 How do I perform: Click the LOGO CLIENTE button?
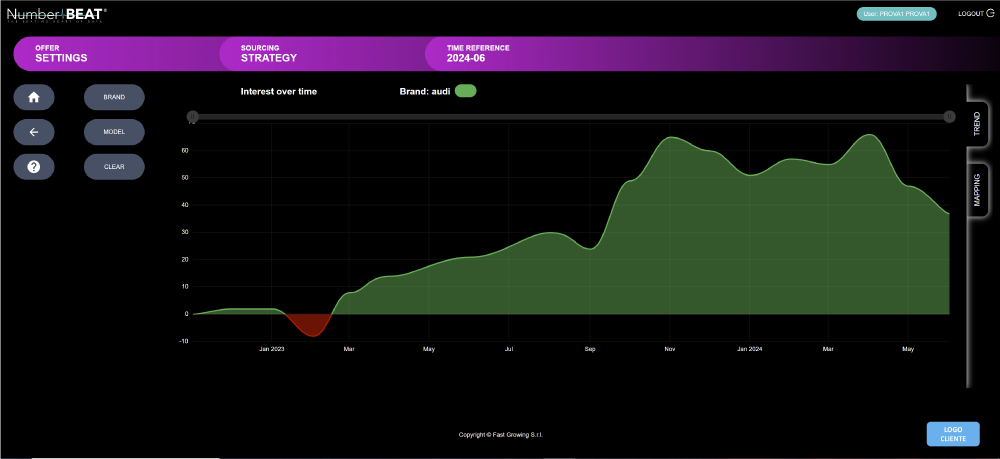pos(953,434)
